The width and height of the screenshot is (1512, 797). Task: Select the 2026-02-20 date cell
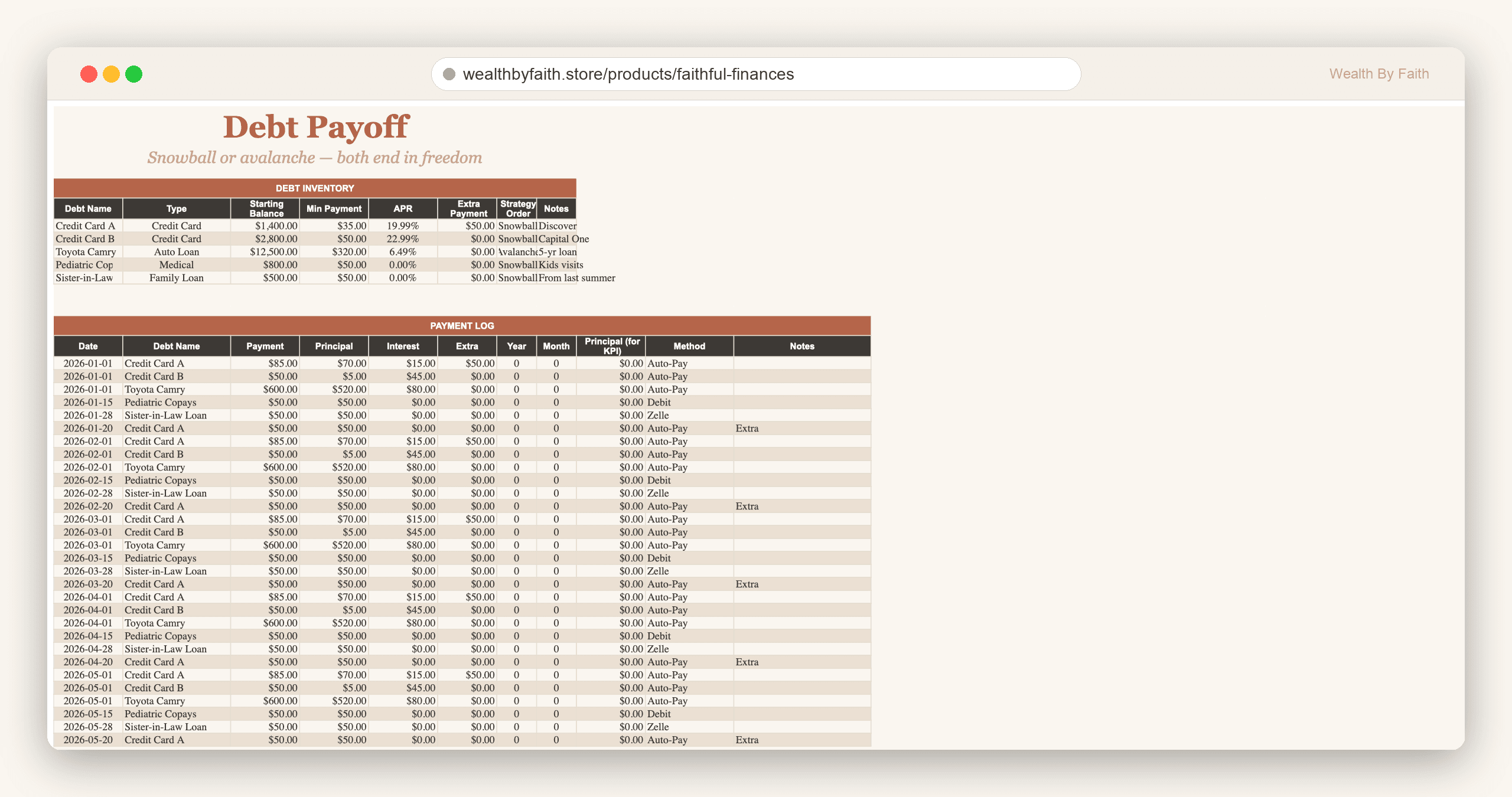[88, 506]
